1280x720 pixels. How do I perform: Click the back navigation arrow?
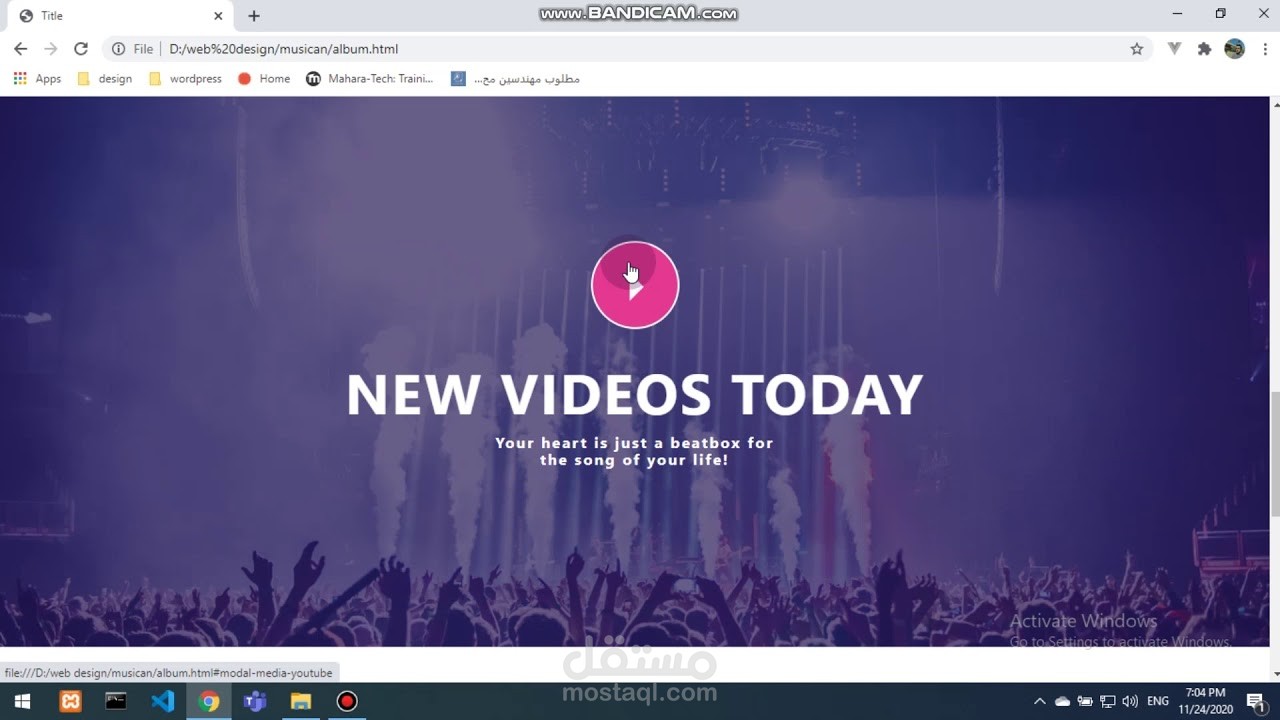pos(20,48)
